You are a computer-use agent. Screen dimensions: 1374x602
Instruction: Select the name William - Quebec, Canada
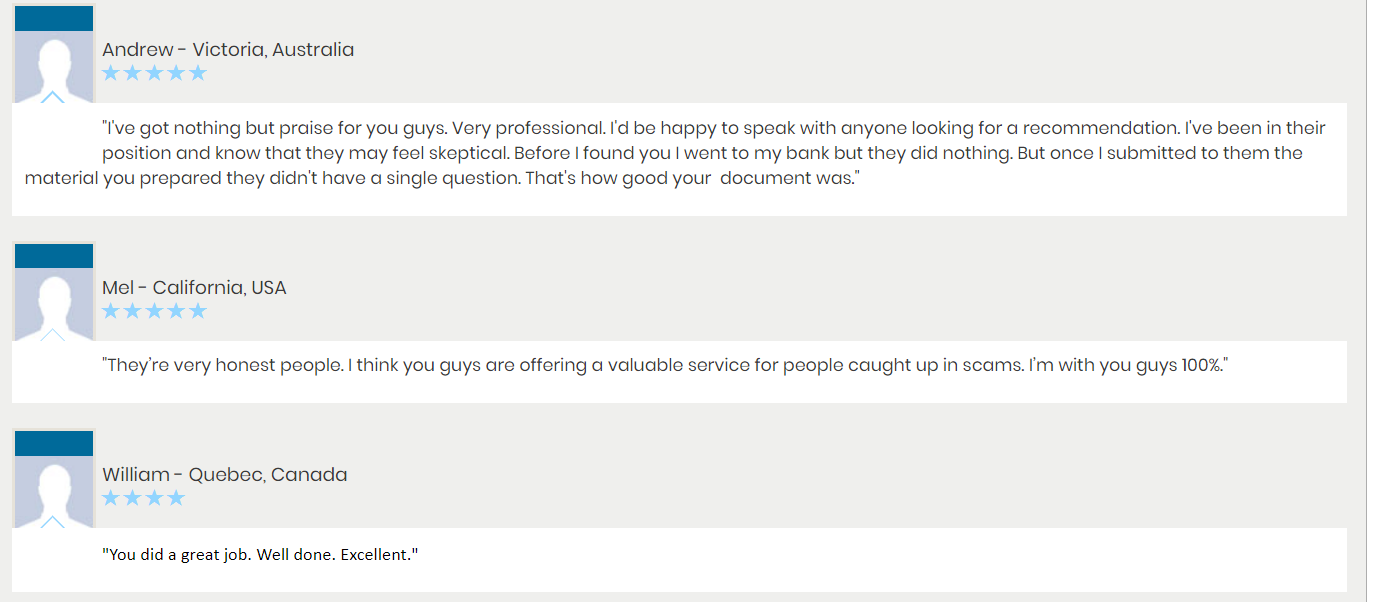point(225,474)
